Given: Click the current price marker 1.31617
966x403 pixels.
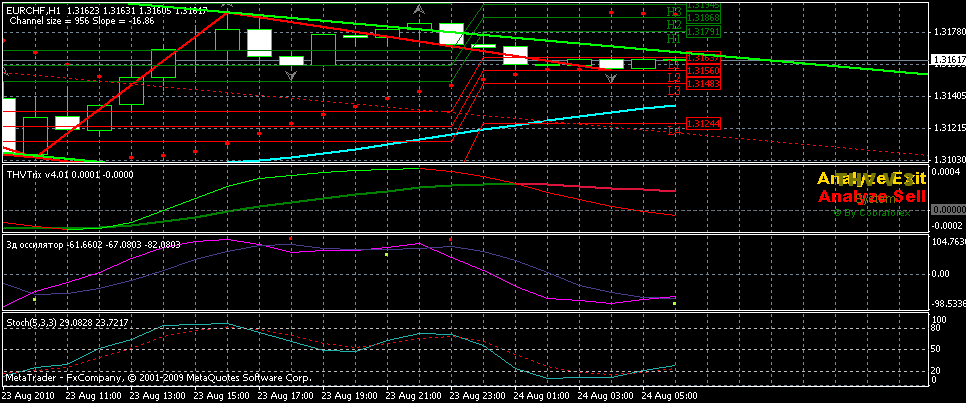Looking at the screenshot, I should click(x=946, y=60).
